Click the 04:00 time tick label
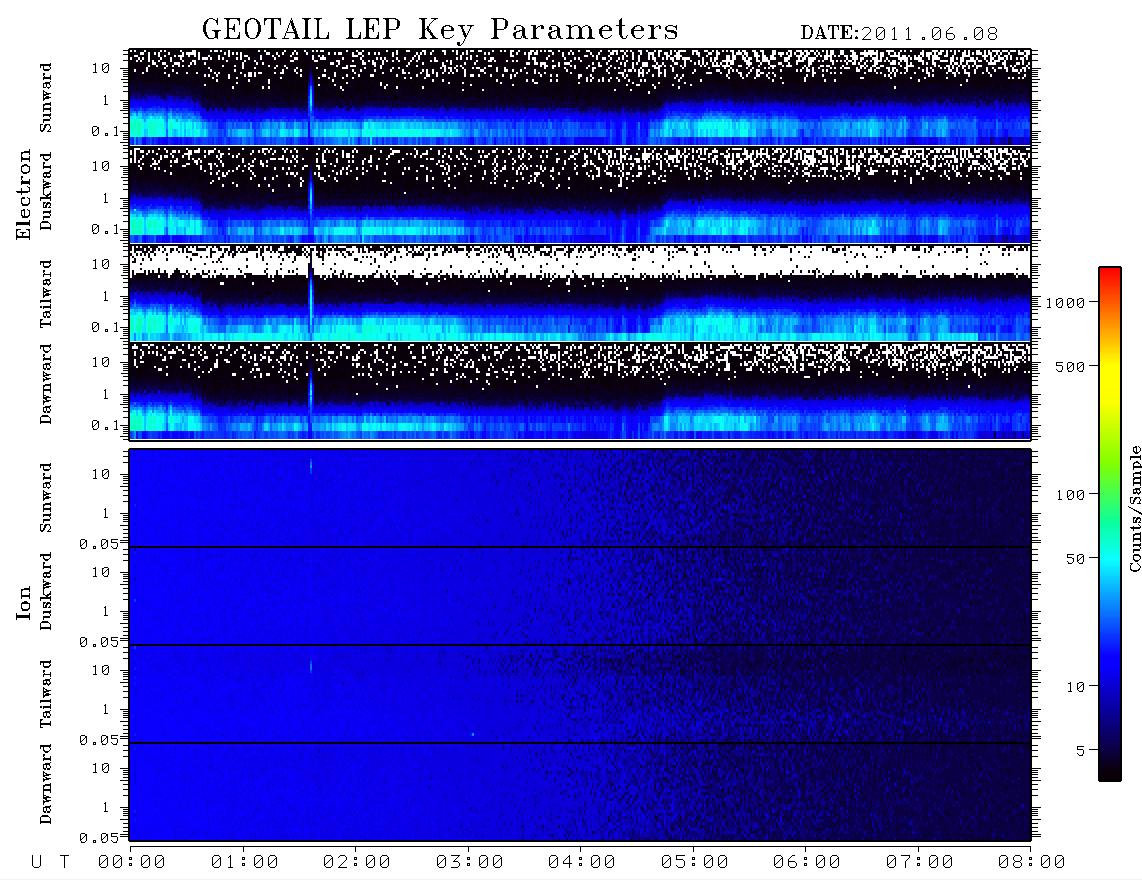Screen dimensions: 1142x880 pos(582,863)
